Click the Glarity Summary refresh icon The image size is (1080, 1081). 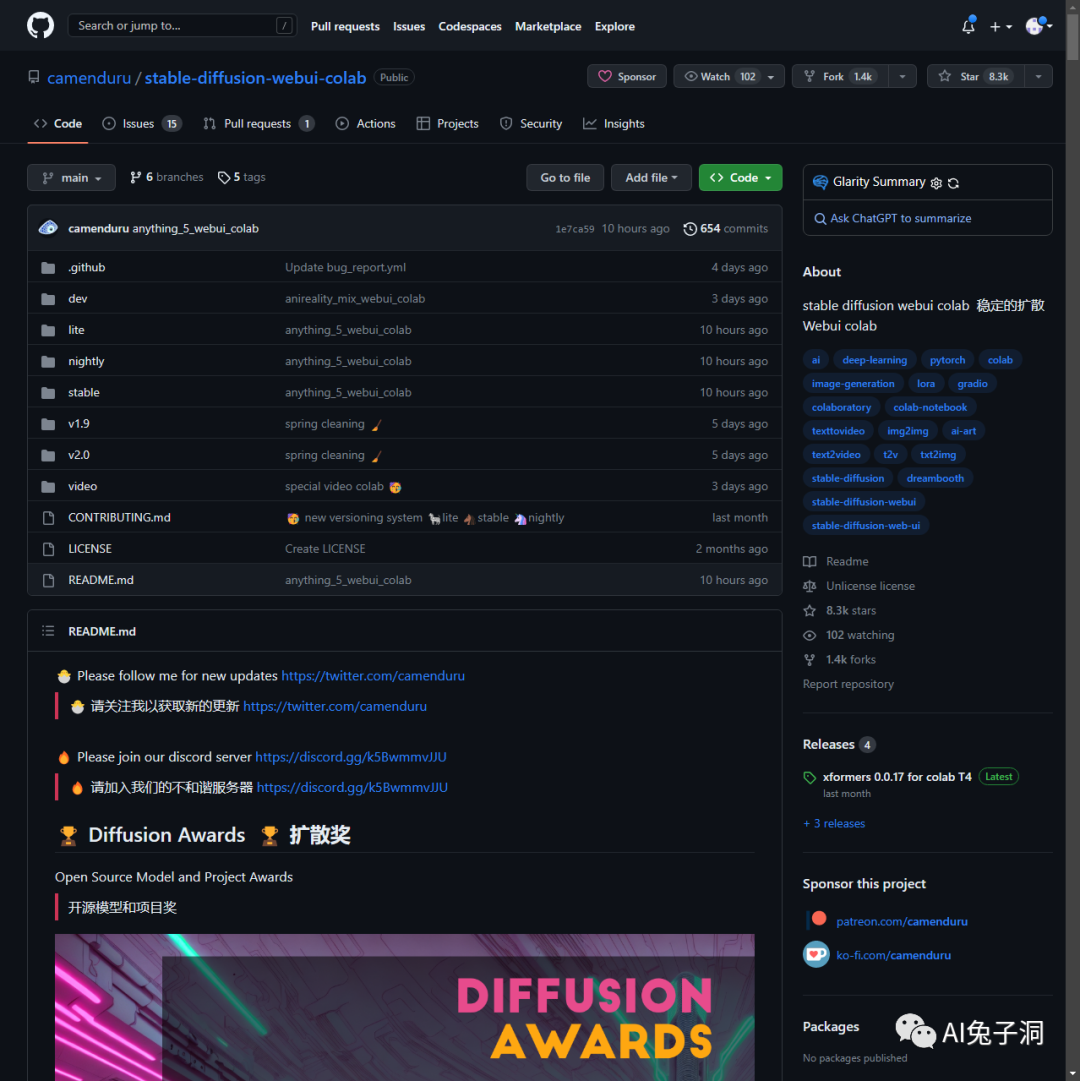pos(953,183)
